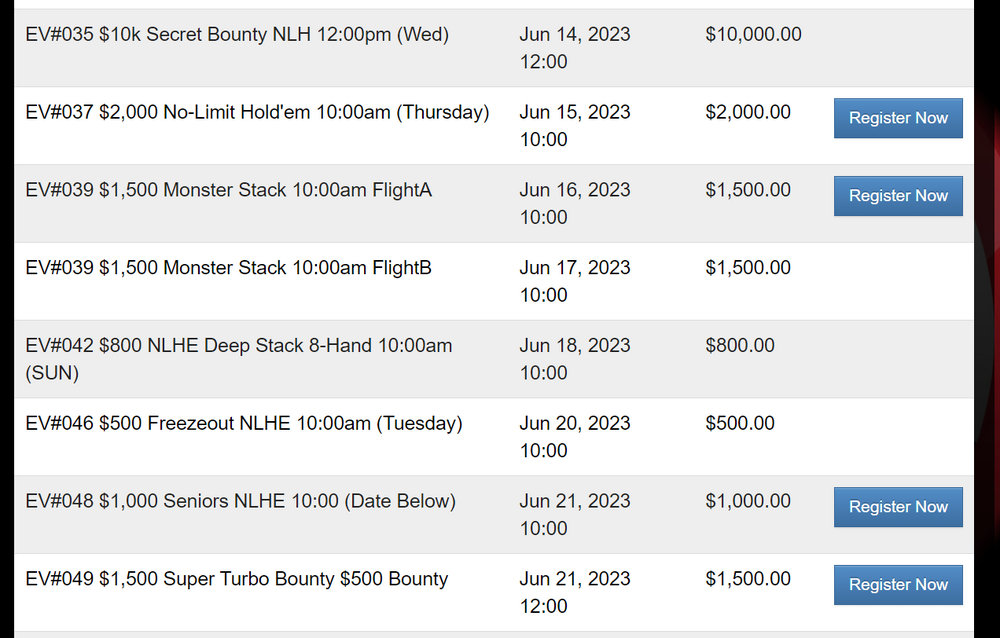The image size is (1000, 638).
Task: Select EV#042 $800 NLHE Deep Stack event name
Action: [x=238, y=358]
